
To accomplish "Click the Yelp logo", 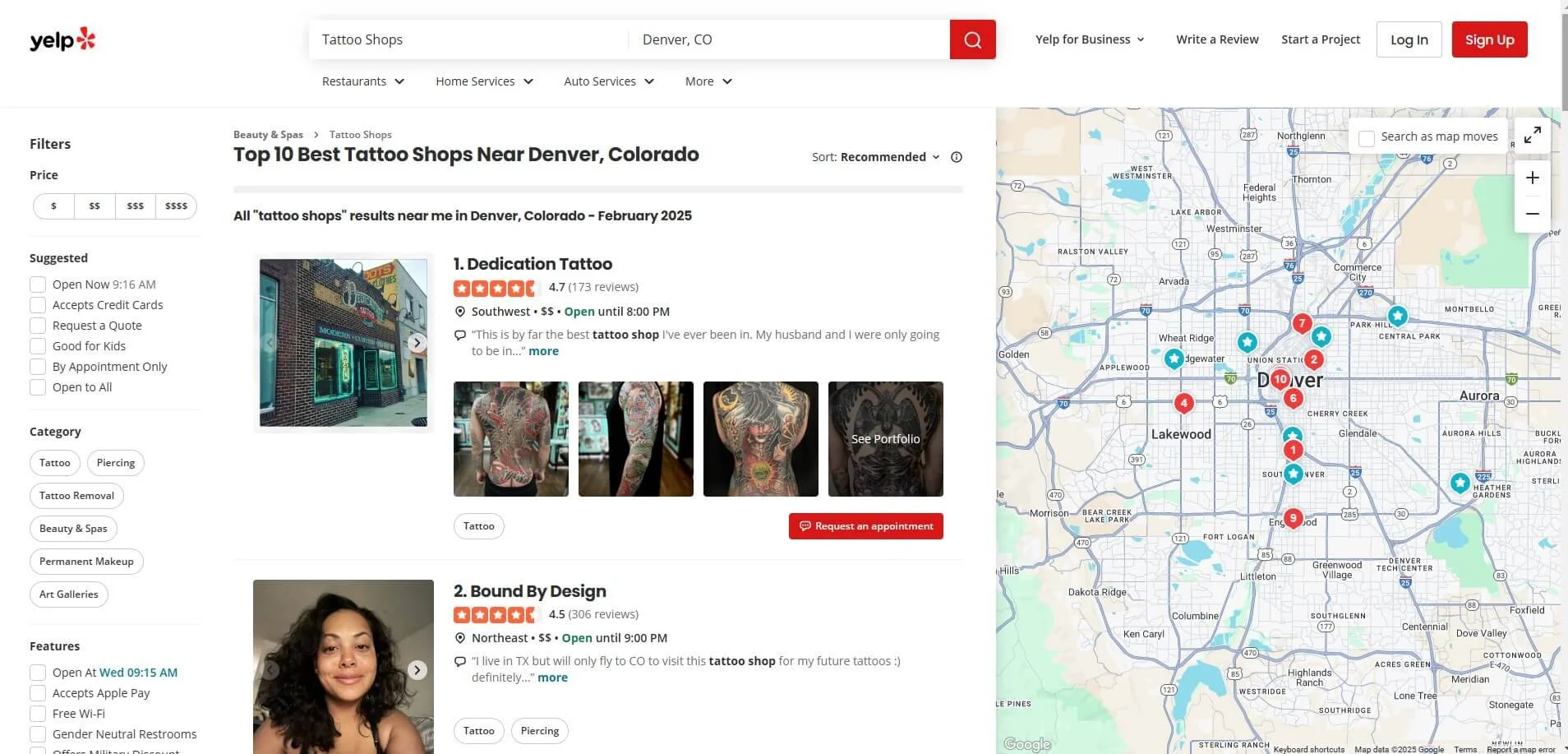I will point(62,39).
